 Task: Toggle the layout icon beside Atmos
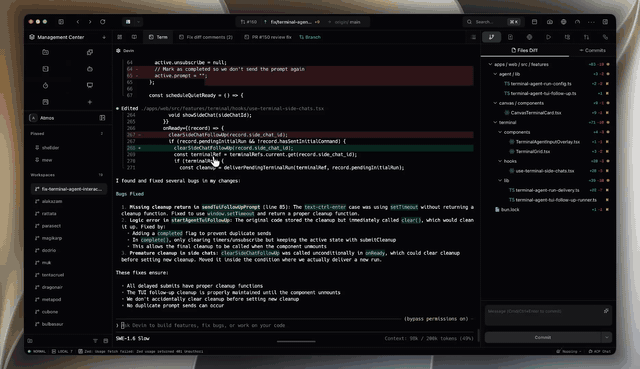coord(102,118)
